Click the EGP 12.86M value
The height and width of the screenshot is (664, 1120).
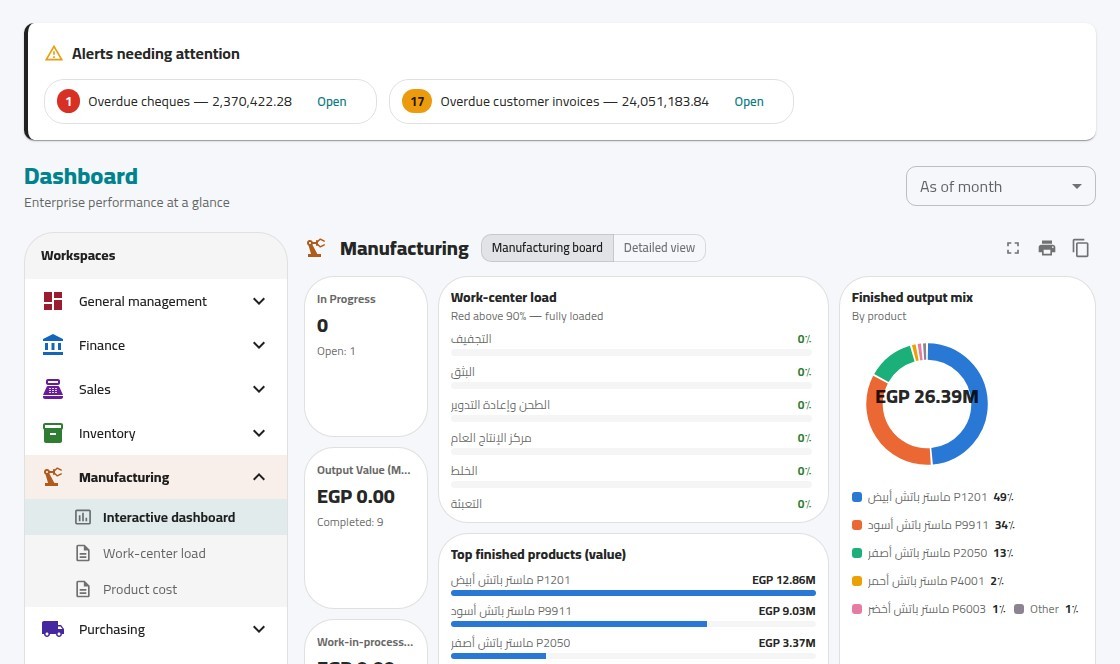(x=784, y=580)
